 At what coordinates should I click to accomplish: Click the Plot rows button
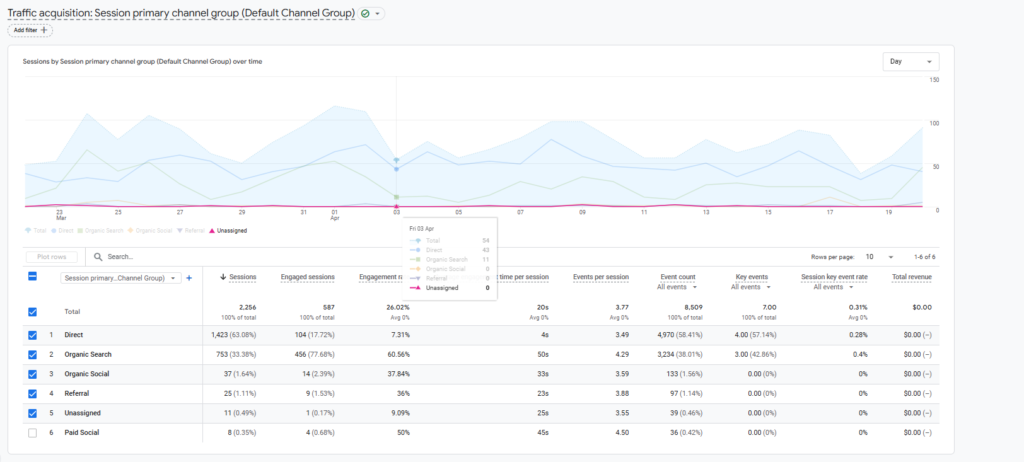(x=51, y=257)
